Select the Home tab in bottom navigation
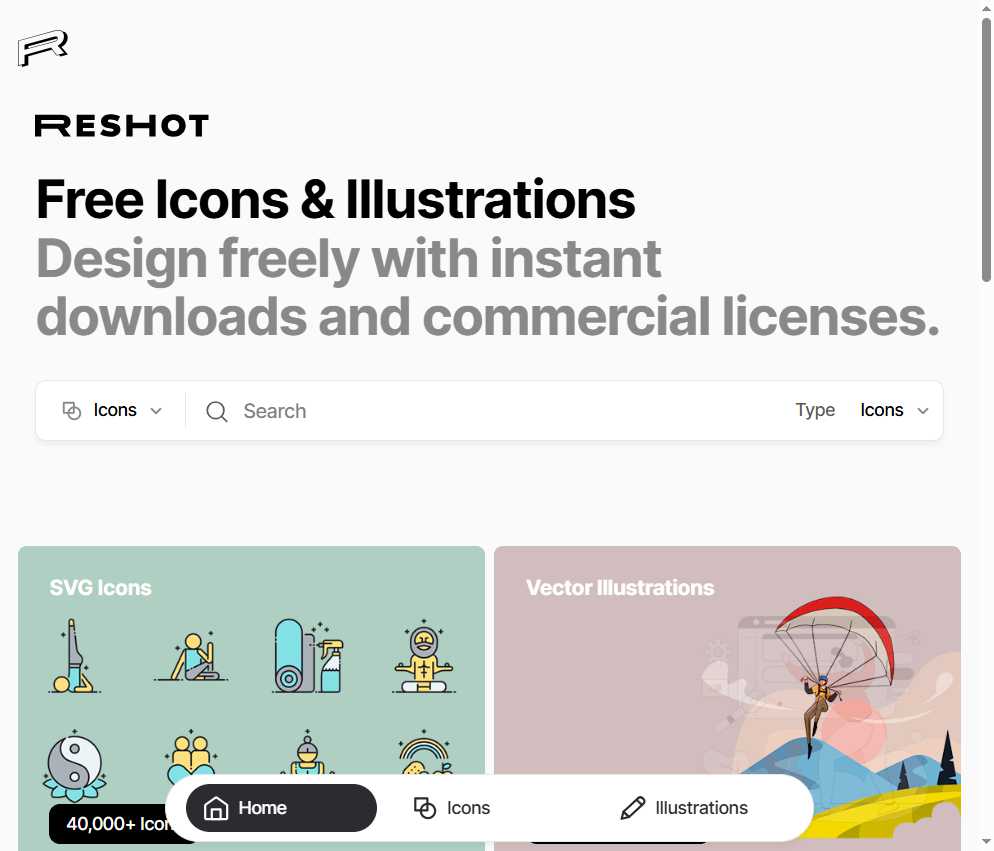 (281, 808)
